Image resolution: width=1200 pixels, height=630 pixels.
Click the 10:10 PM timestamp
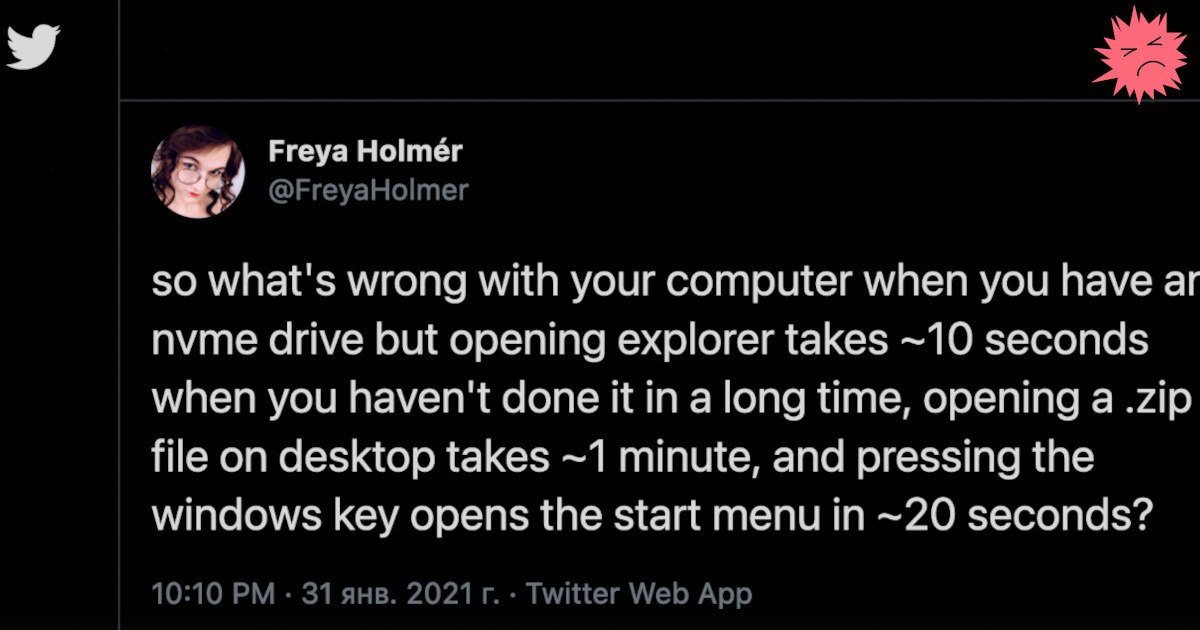click(x=213, y=593)
